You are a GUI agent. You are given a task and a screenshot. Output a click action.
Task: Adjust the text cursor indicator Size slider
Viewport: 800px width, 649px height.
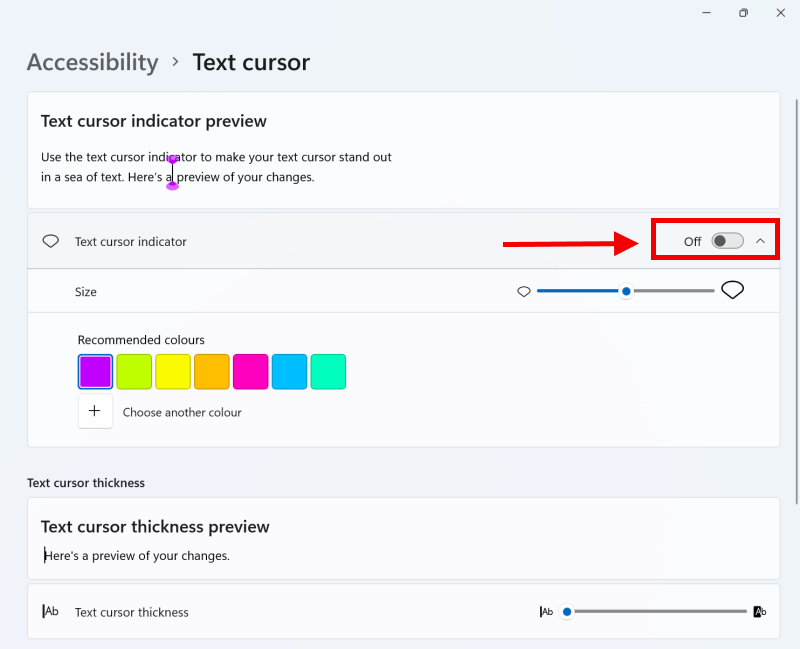pos(626,291)
